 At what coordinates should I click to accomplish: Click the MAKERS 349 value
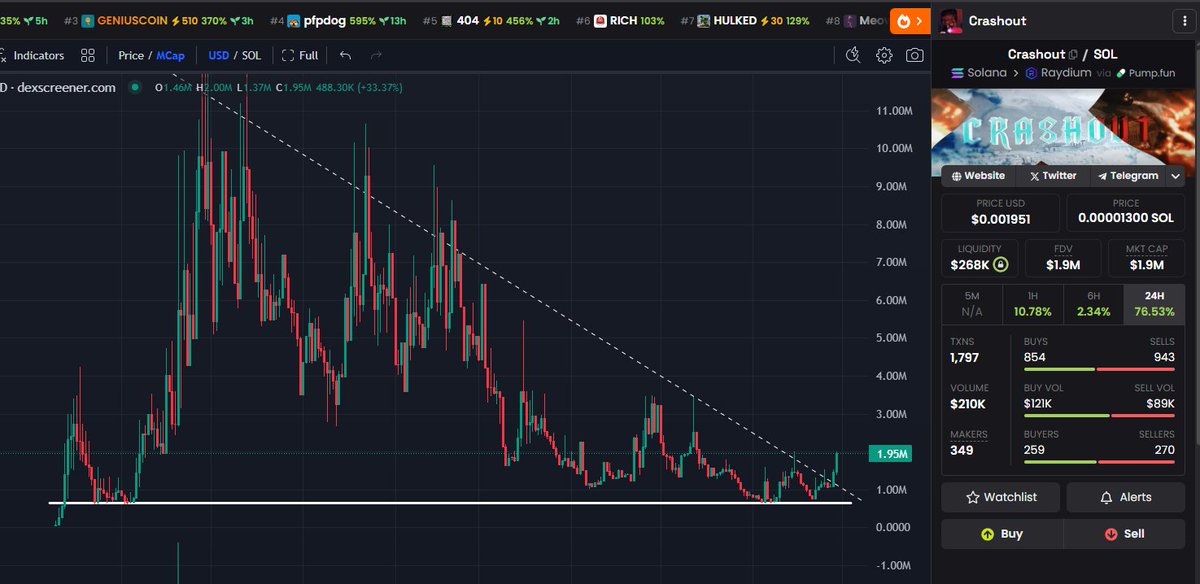[x=961, y=451]
